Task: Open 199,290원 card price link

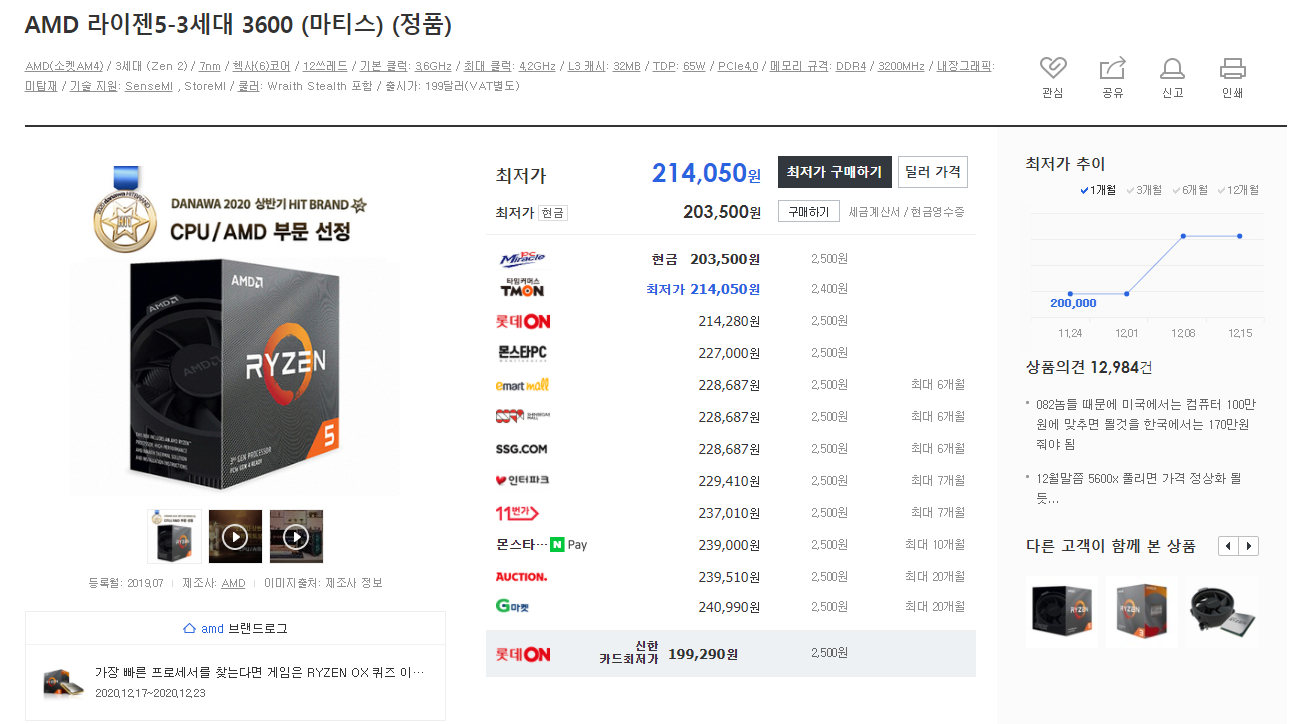Action: (x=703, y=654)
